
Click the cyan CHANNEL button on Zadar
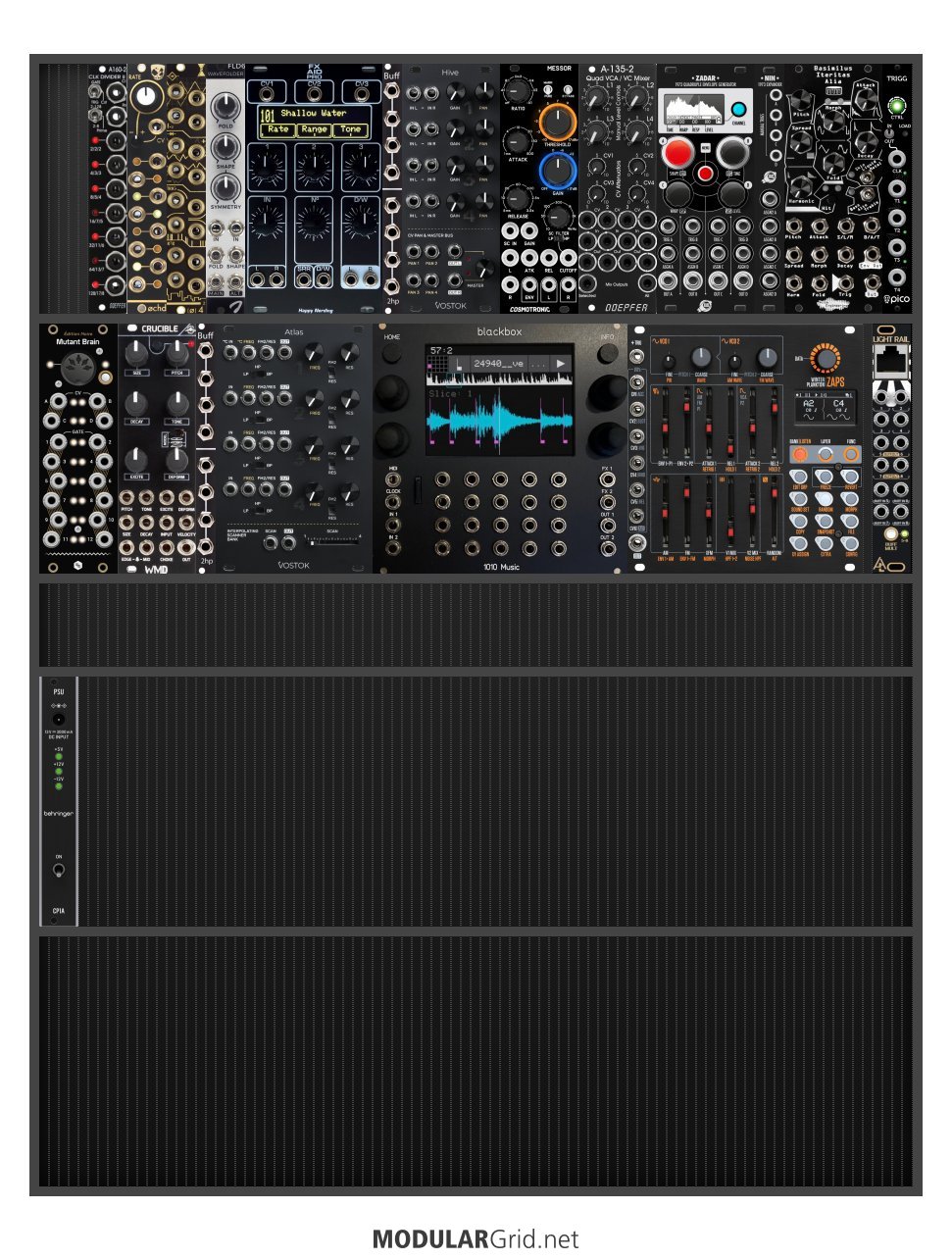[x=739, y=110]
